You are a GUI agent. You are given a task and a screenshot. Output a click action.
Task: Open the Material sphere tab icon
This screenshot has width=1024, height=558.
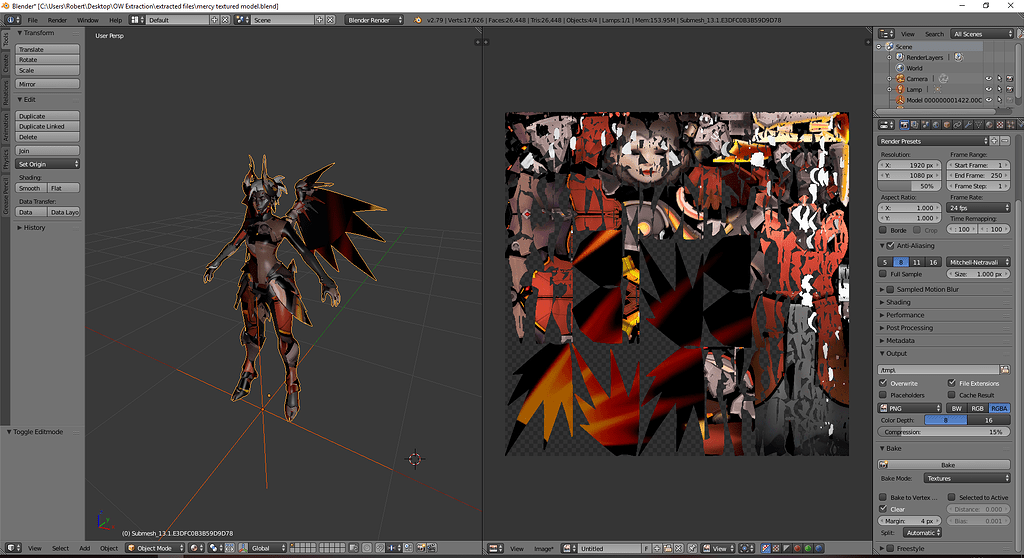point(989,125)
